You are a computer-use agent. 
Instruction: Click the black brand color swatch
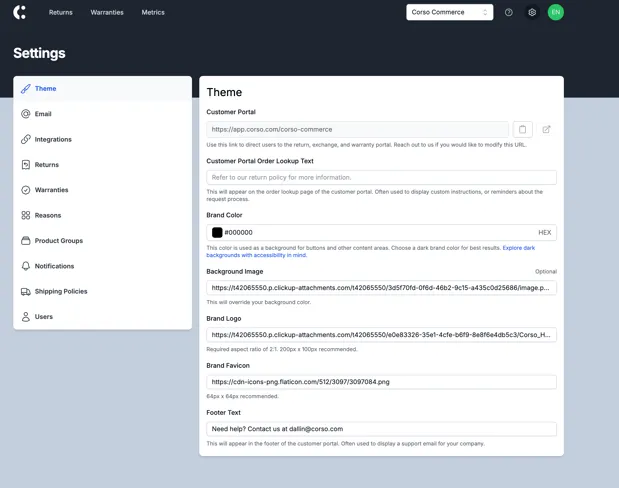(x=217, y=232)
